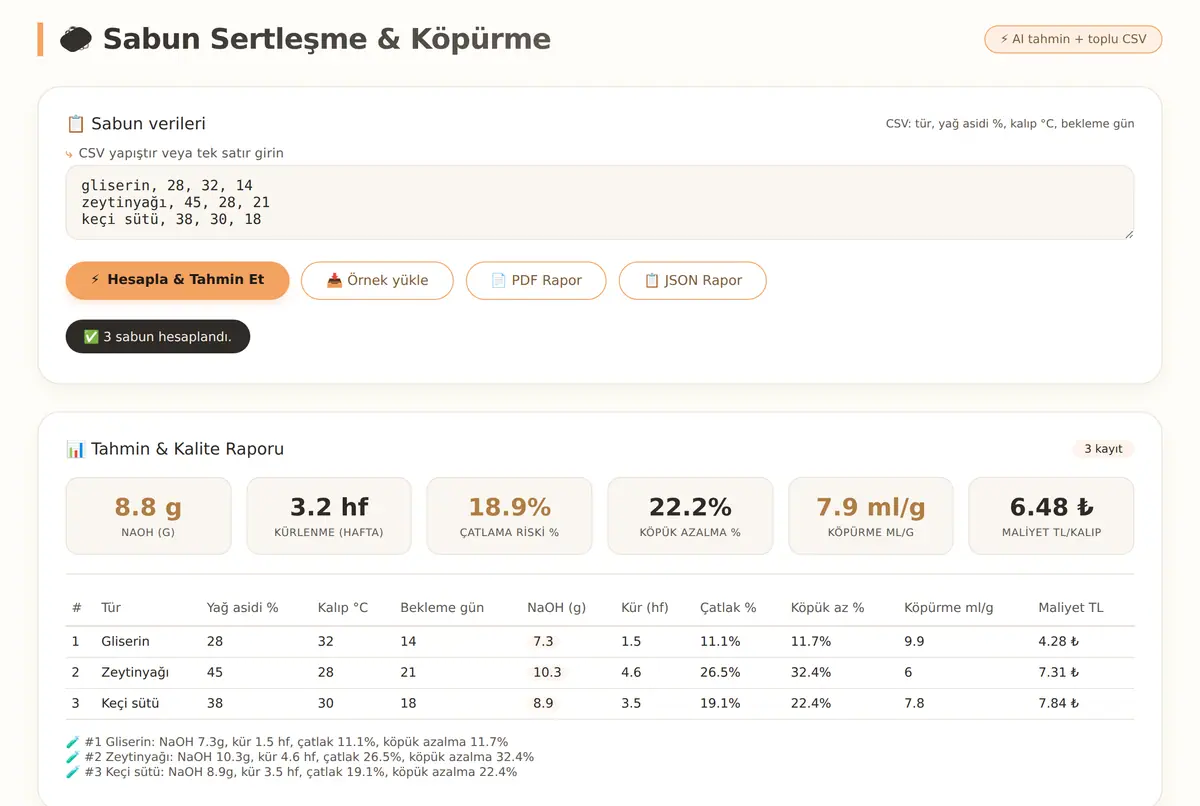The height and width of the screenshot is (806, 1200).
Task: Click the CSV format hint text
Action: [x=1010, y=124]
